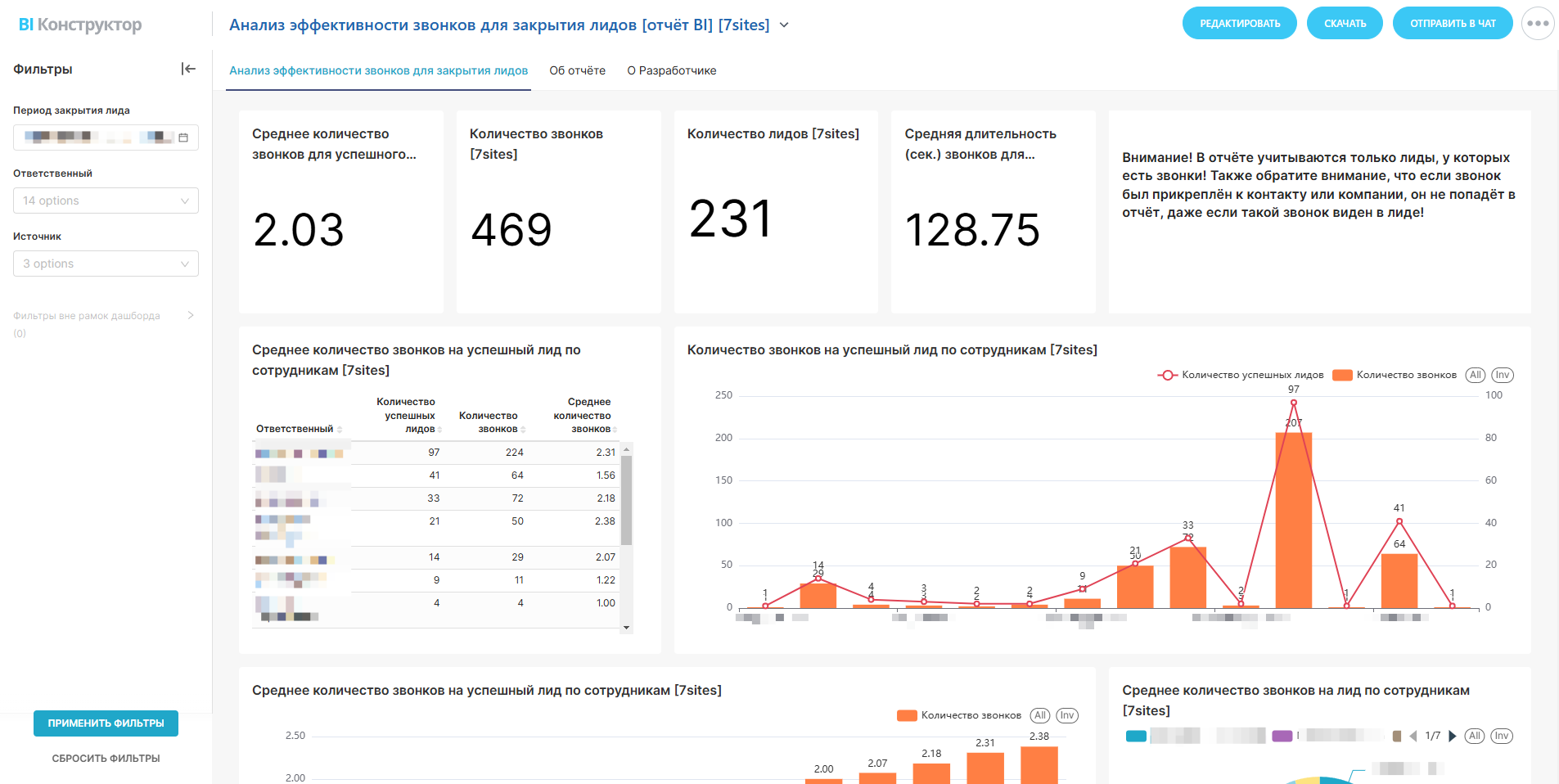Expand the report title dropdown chevron

[x=784, y=25]
